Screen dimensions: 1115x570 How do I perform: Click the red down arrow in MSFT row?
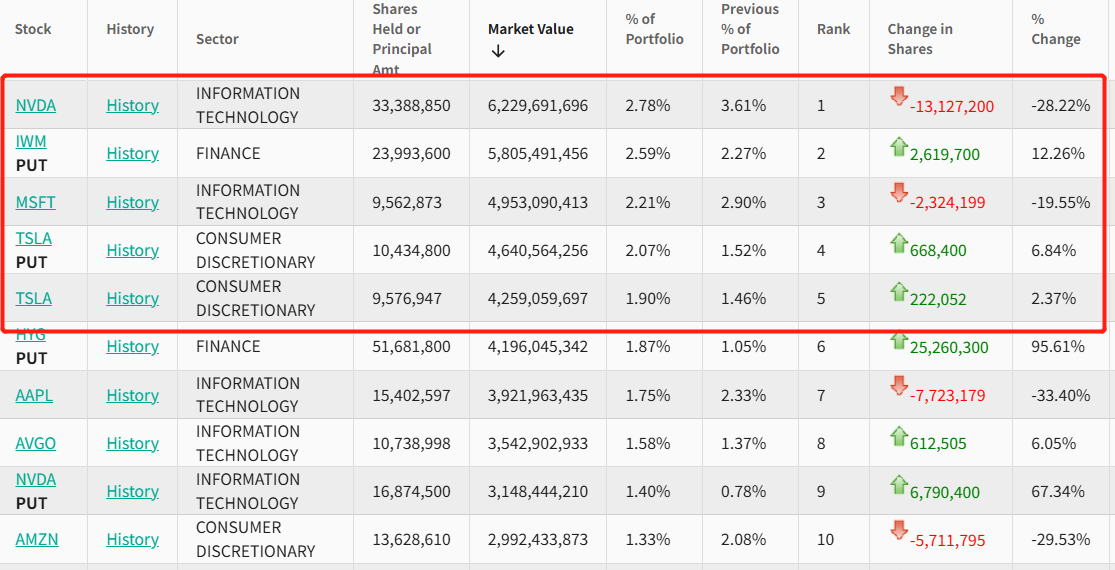click(898, 192)
